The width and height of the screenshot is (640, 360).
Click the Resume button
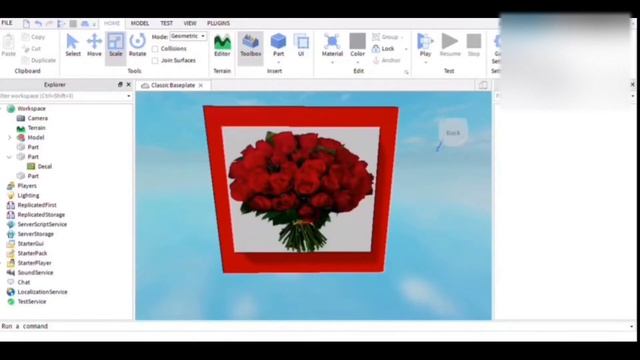click(x=450, y=45)
